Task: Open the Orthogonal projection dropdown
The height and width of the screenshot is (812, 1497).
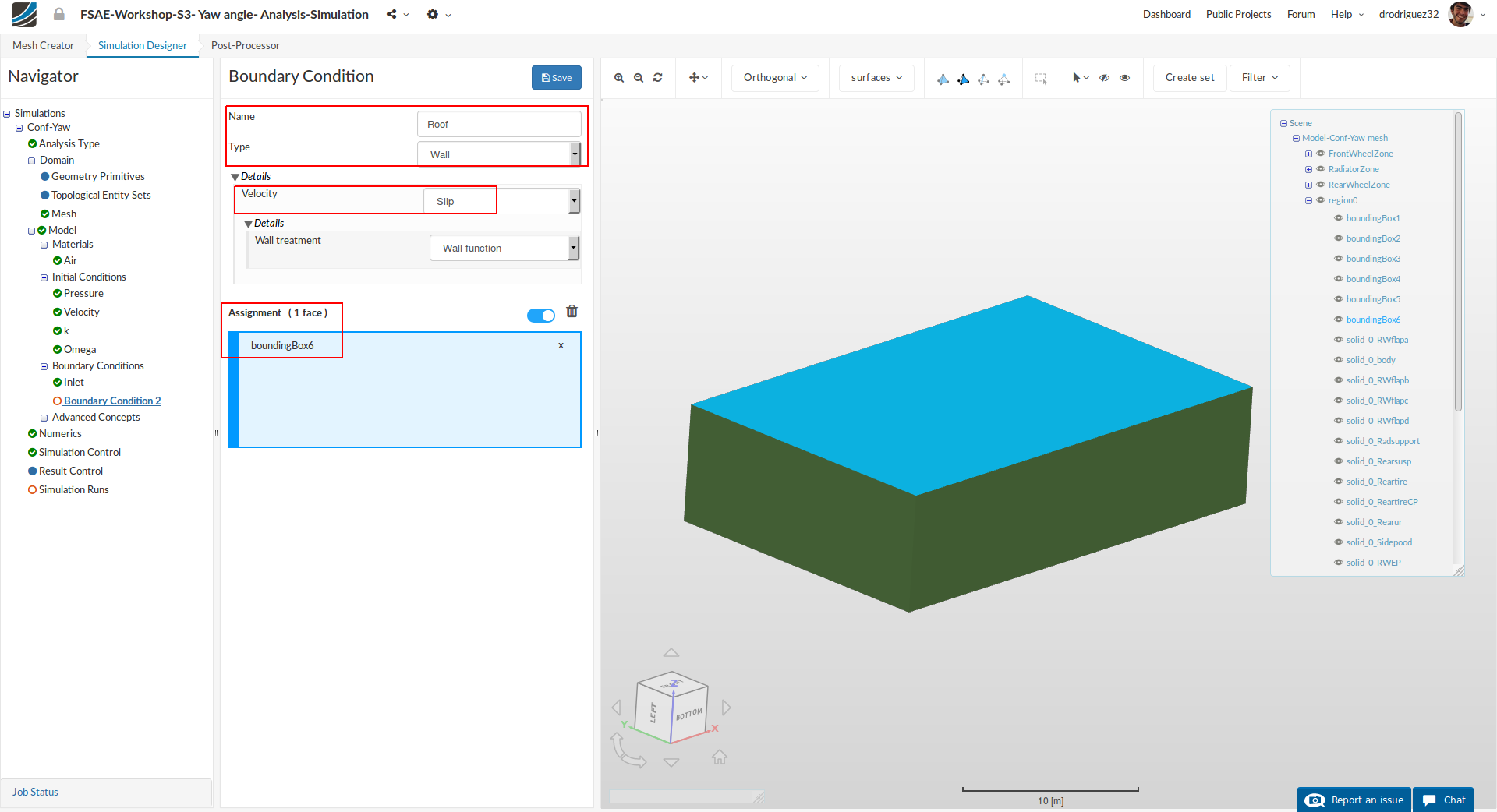Action: 774,78
